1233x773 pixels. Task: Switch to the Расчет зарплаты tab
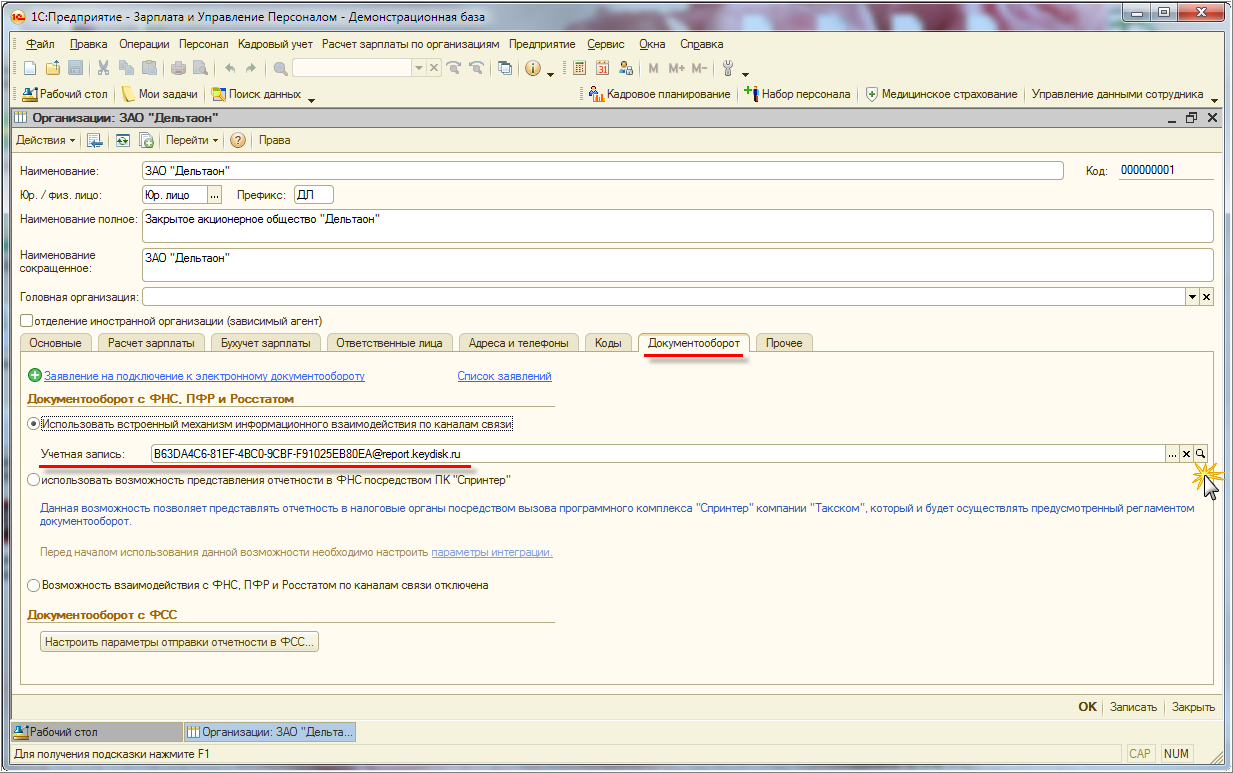pos(152,343)
